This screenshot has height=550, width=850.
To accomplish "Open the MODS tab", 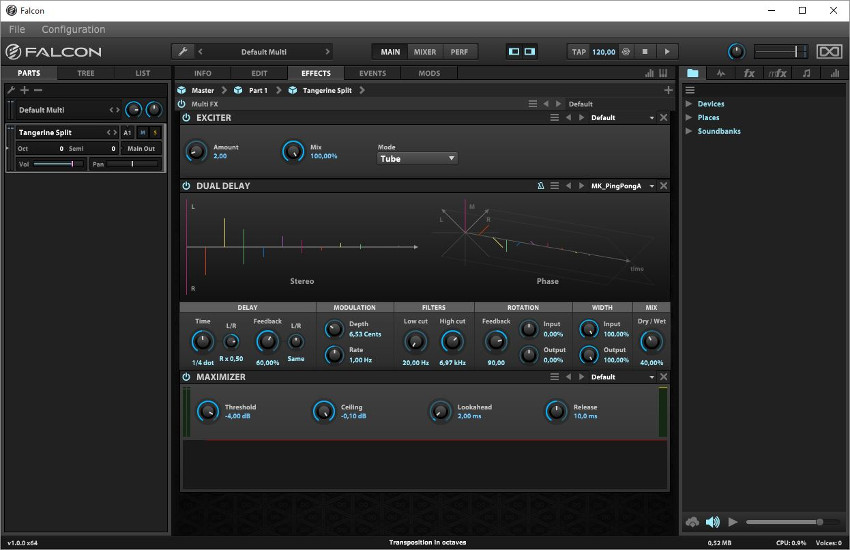I will 429,73.
